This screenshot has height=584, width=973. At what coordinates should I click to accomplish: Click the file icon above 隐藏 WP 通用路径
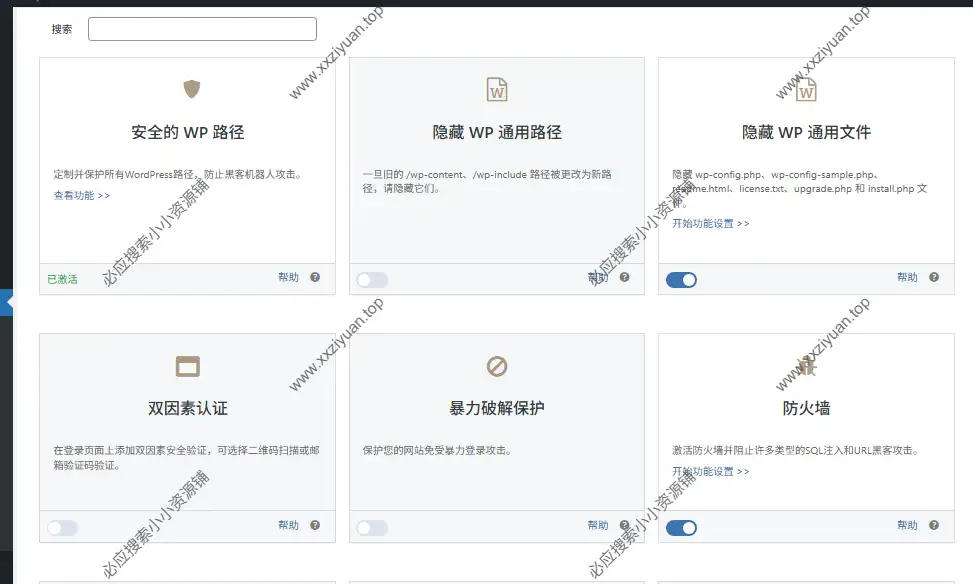(x=497, y=90)
